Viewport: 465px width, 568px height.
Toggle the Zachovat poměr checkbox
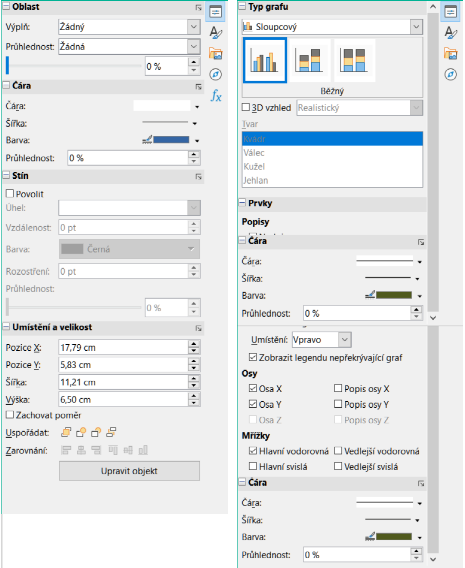pyautogui.click(x=10, y=414)
